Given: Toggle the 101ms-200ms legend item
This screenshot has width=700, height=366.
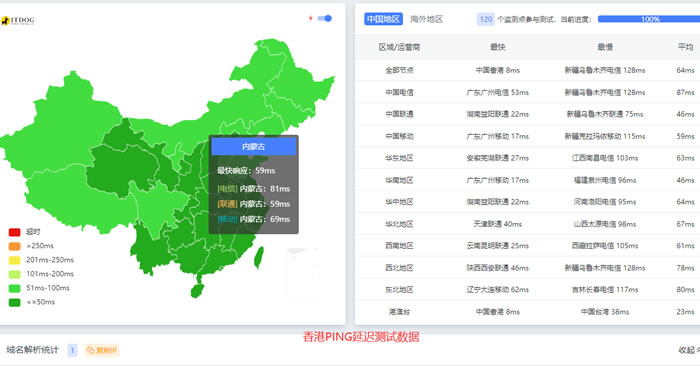Looking at the screenshot, I should [41, 274].
